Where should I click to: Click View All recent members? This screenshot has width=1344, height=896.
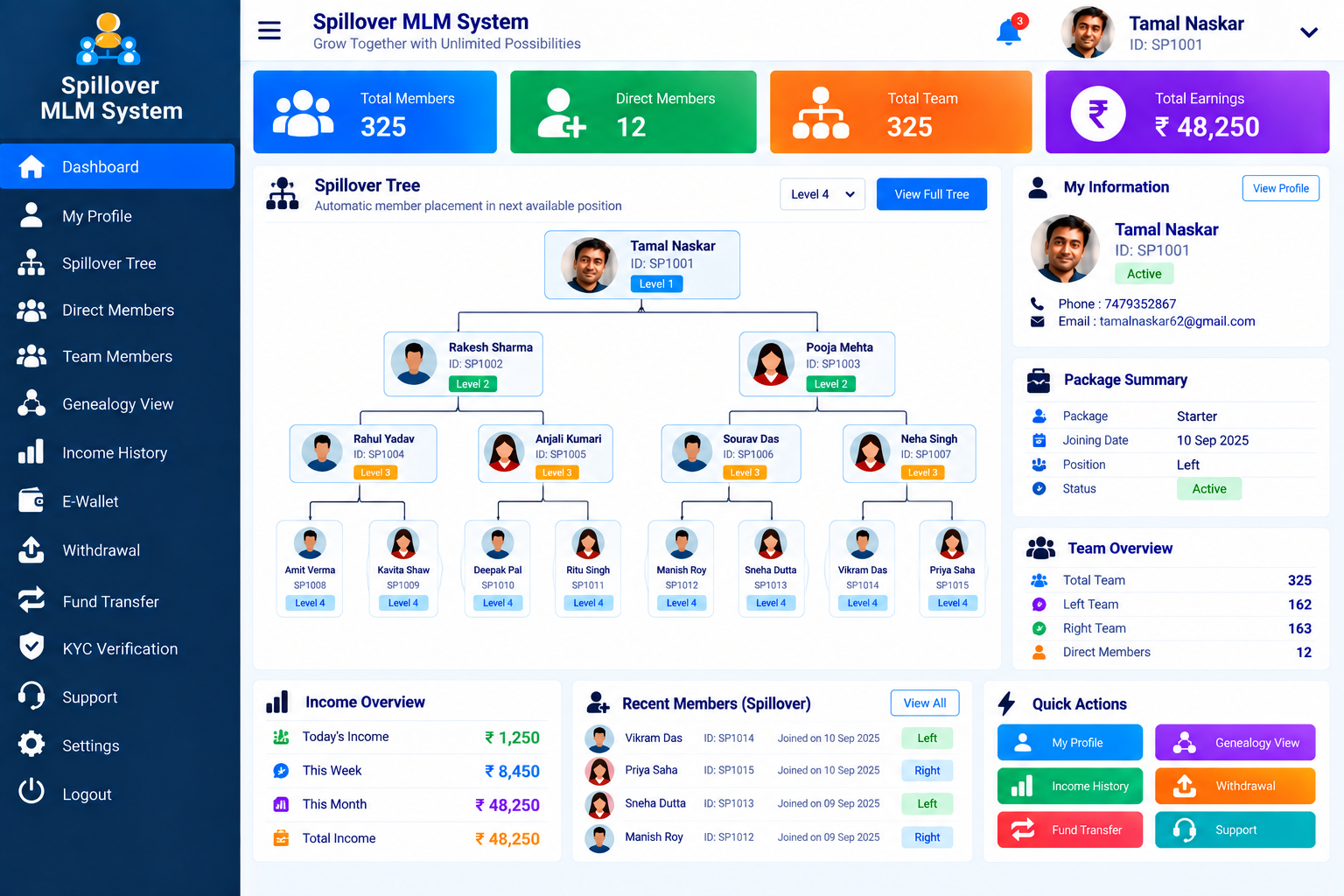(925, 703)
